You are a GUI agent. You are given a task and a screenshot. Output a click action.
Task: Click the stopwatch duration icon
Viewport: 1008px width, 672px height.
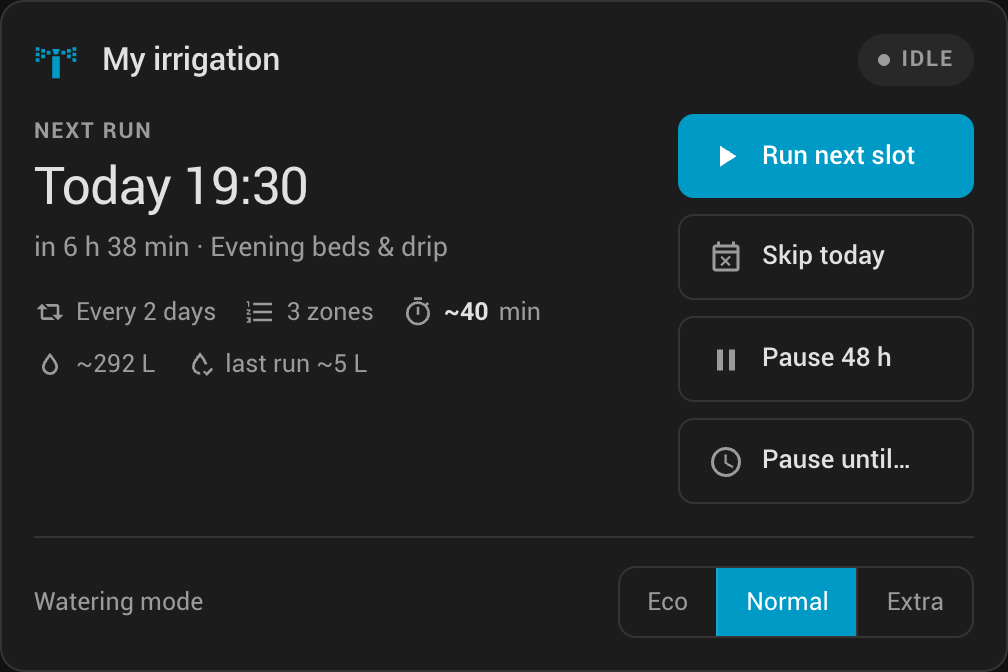click(418, 312)
